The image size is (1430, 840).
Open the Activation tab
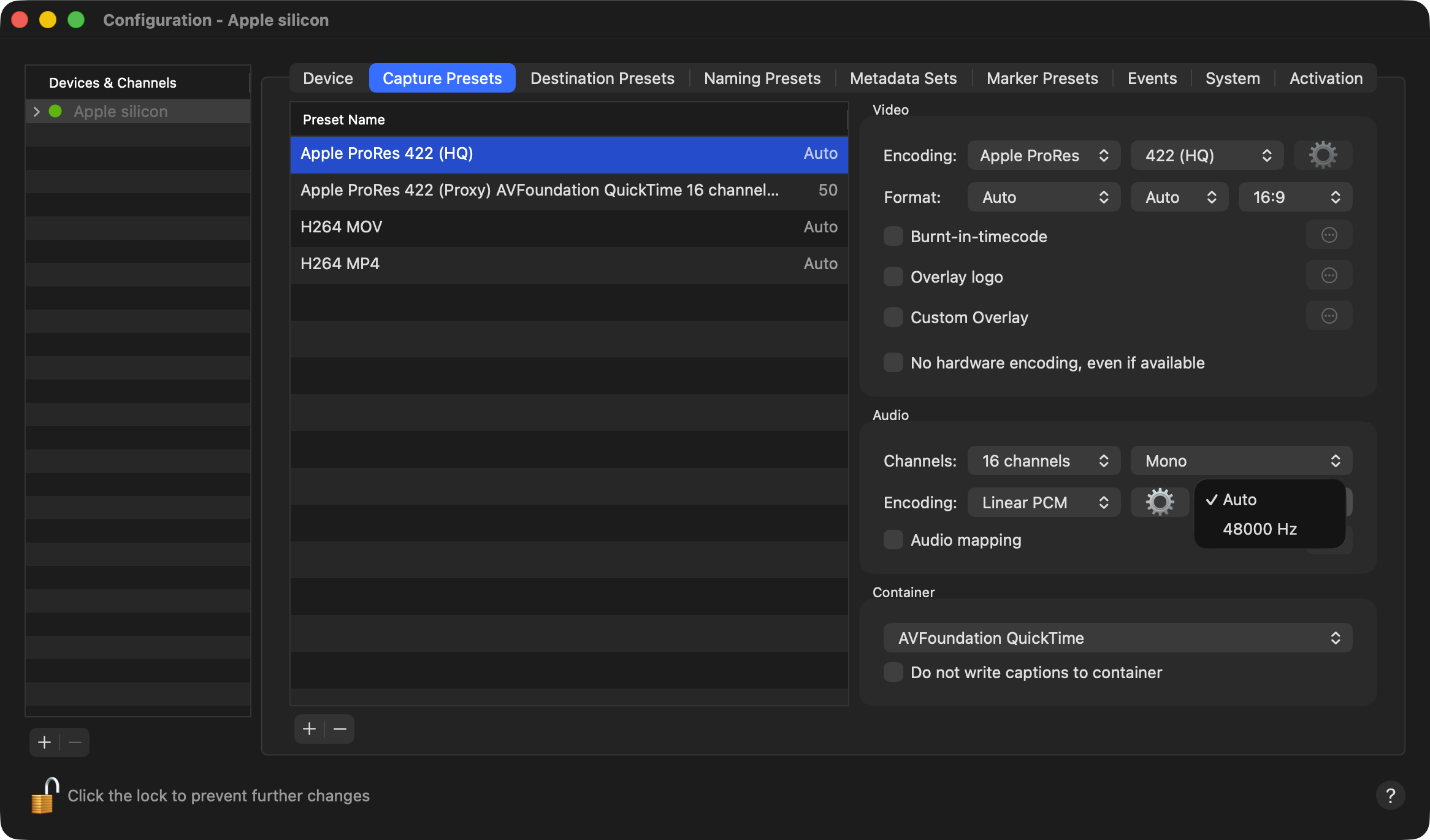tap(1326, 78)
